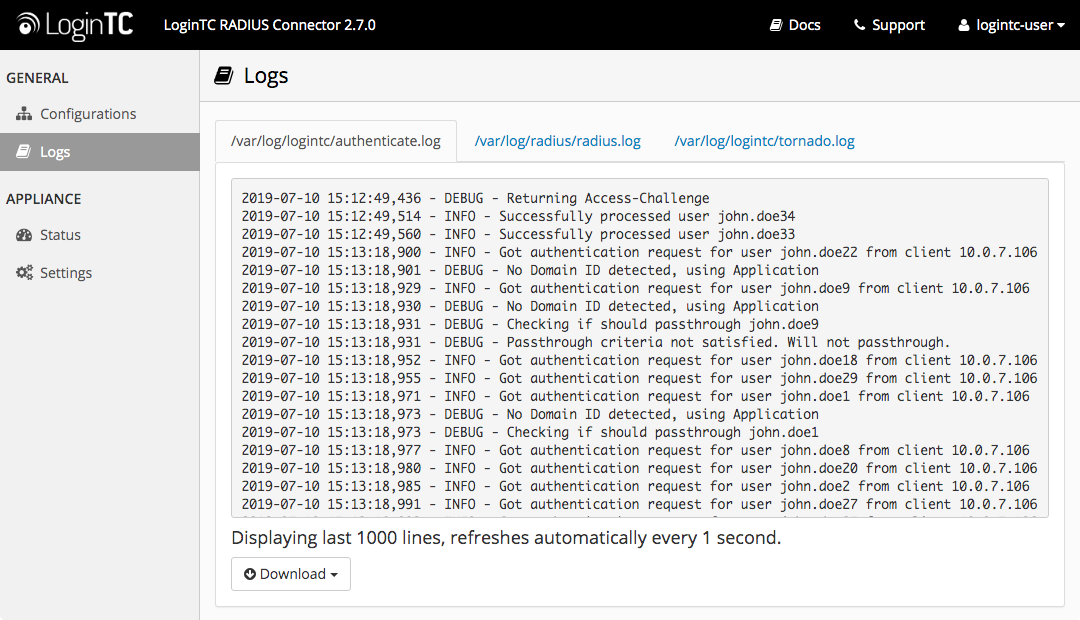Click the authentication request line for john.doe8
This screenshot has height=620, width=1080.
[x=635, y=450]
